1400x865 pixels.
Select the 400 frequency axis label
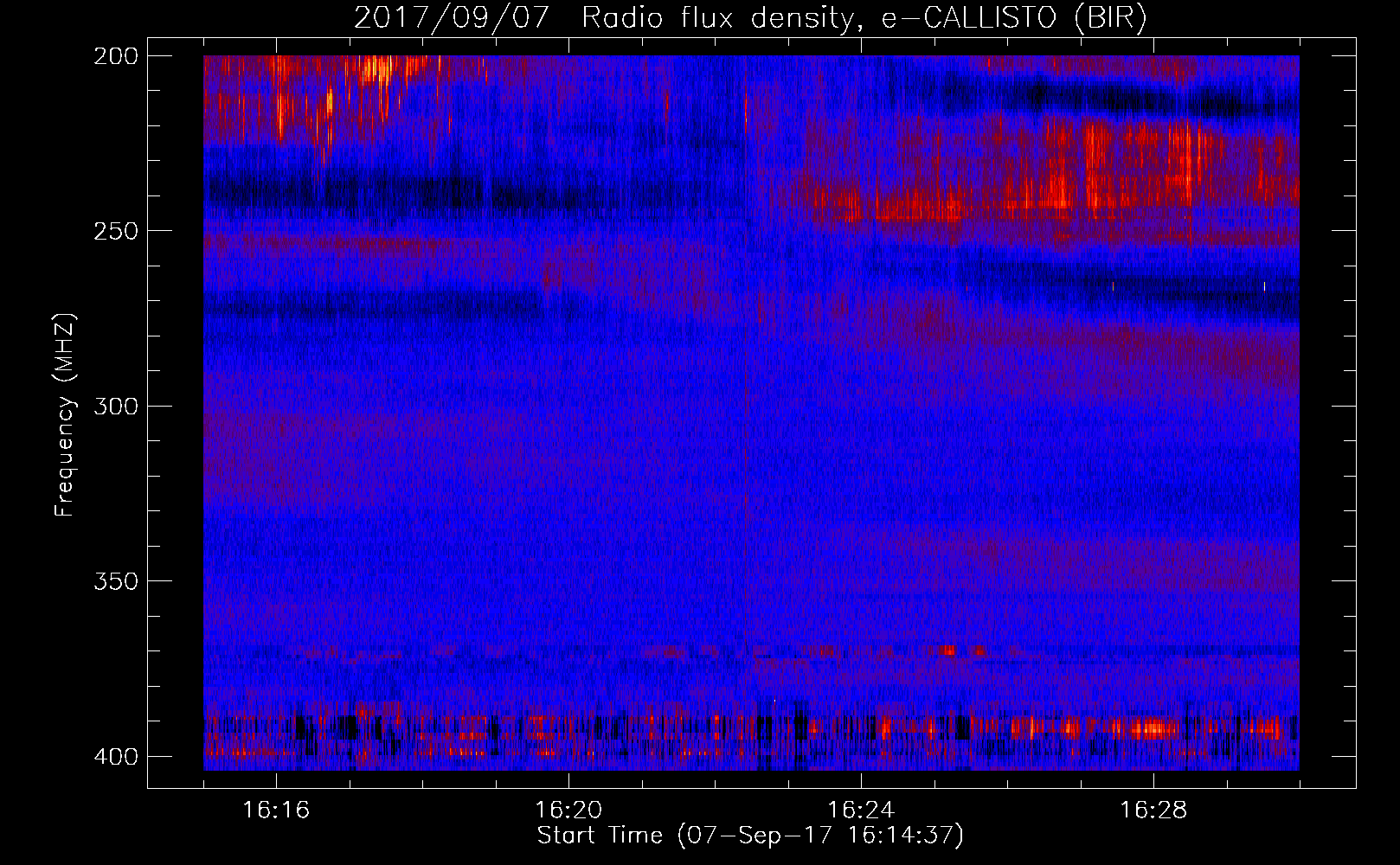[x=115, y=757]
